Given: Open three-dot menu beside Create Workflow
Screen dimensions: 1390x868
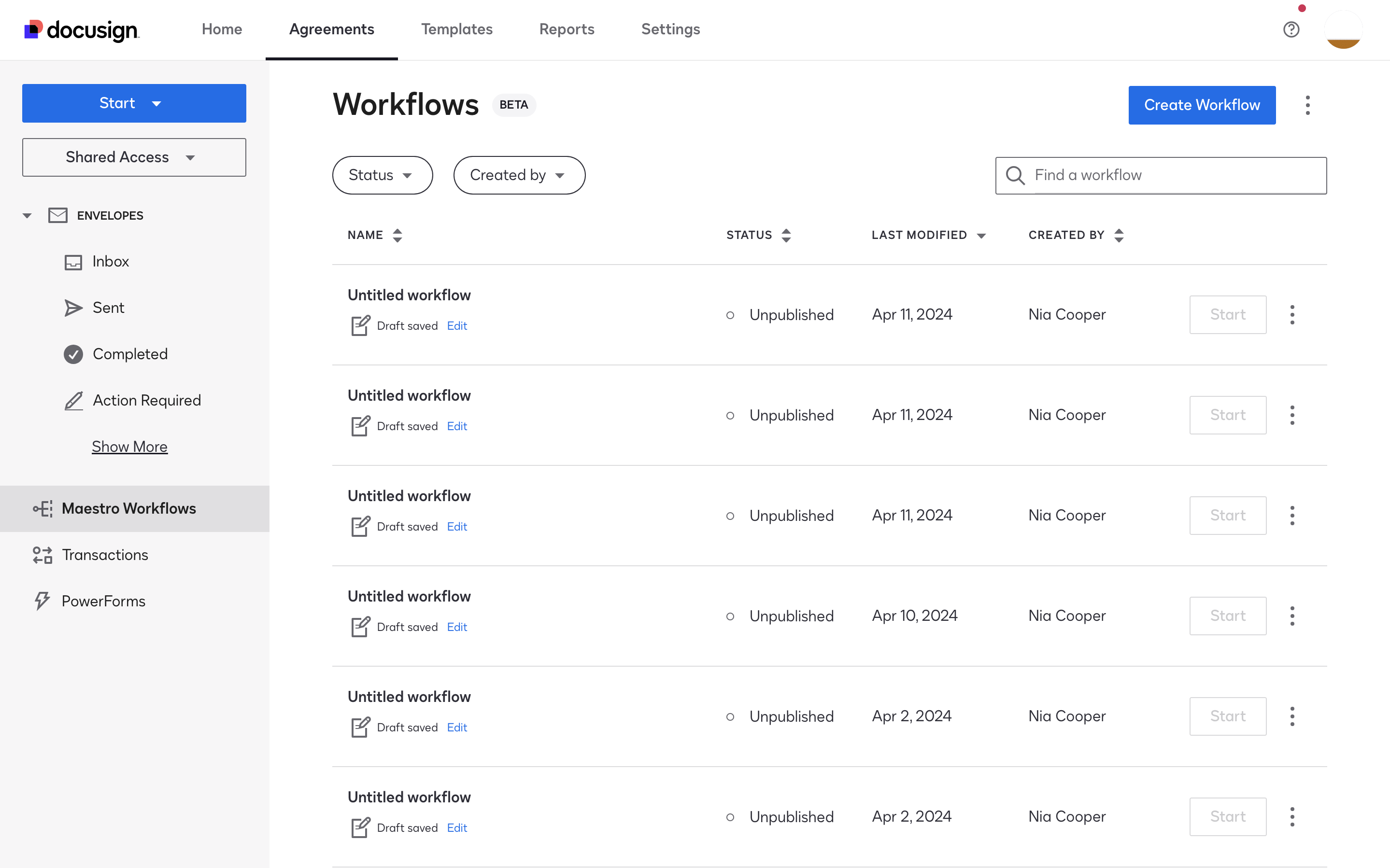Looking at the screenshot, I should click(1307, 105).
